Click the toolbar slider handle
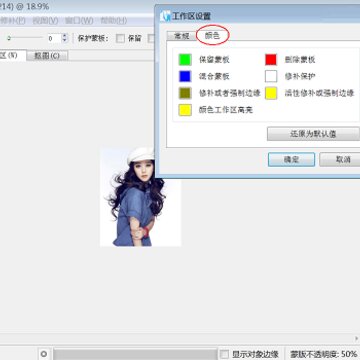 pos(9,38)
